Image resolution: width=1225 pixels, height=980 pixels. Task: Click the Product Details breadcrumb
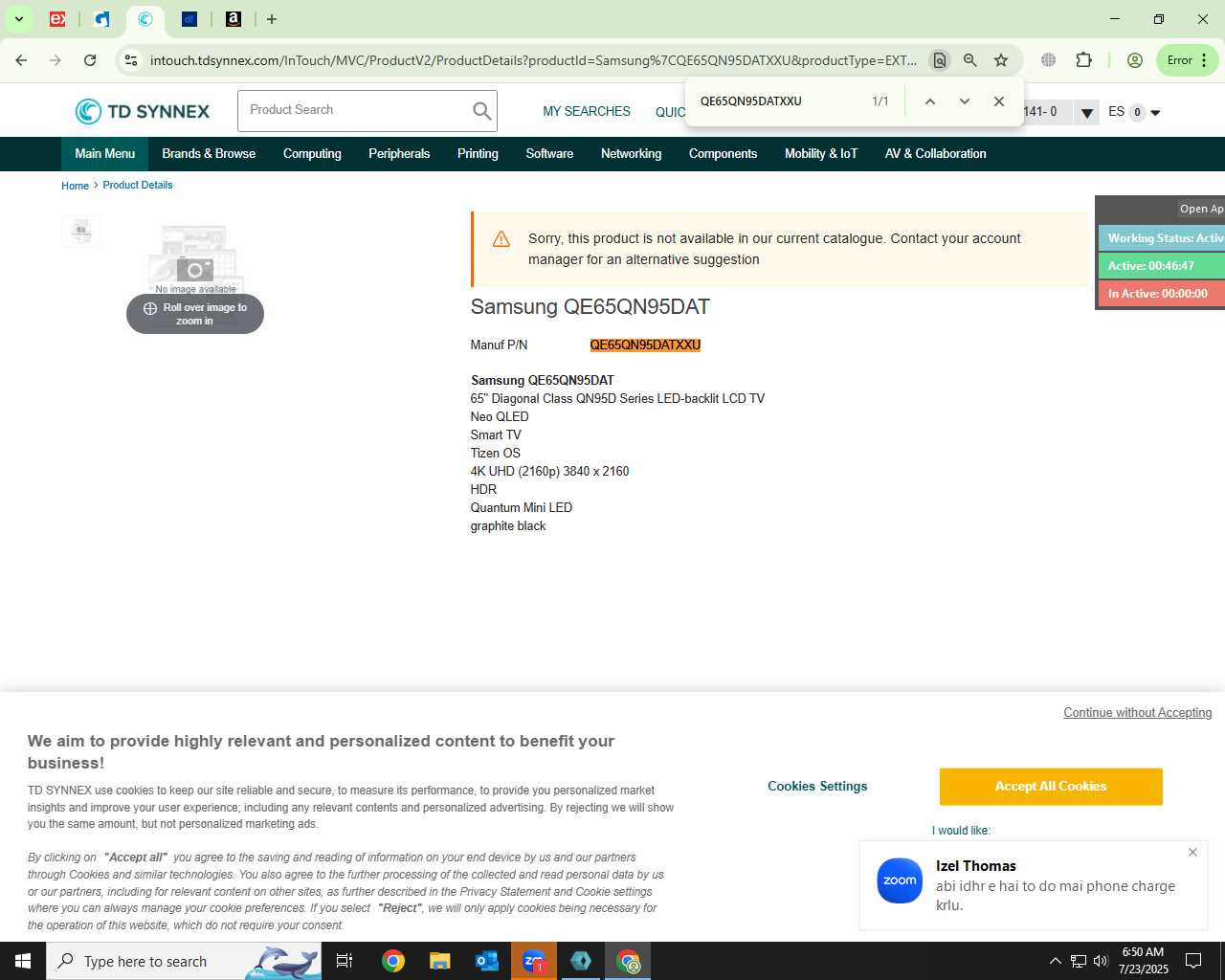click(138, 185)
